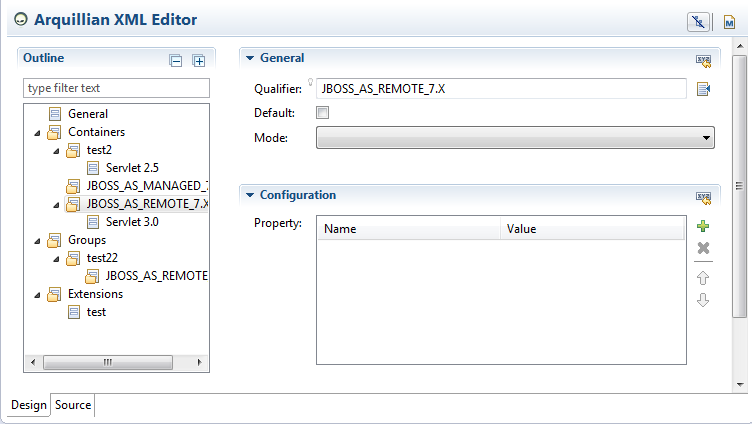Click the gray X remove property icon
752x424 pixels.
pyautogui.click(x=703, y=248)
